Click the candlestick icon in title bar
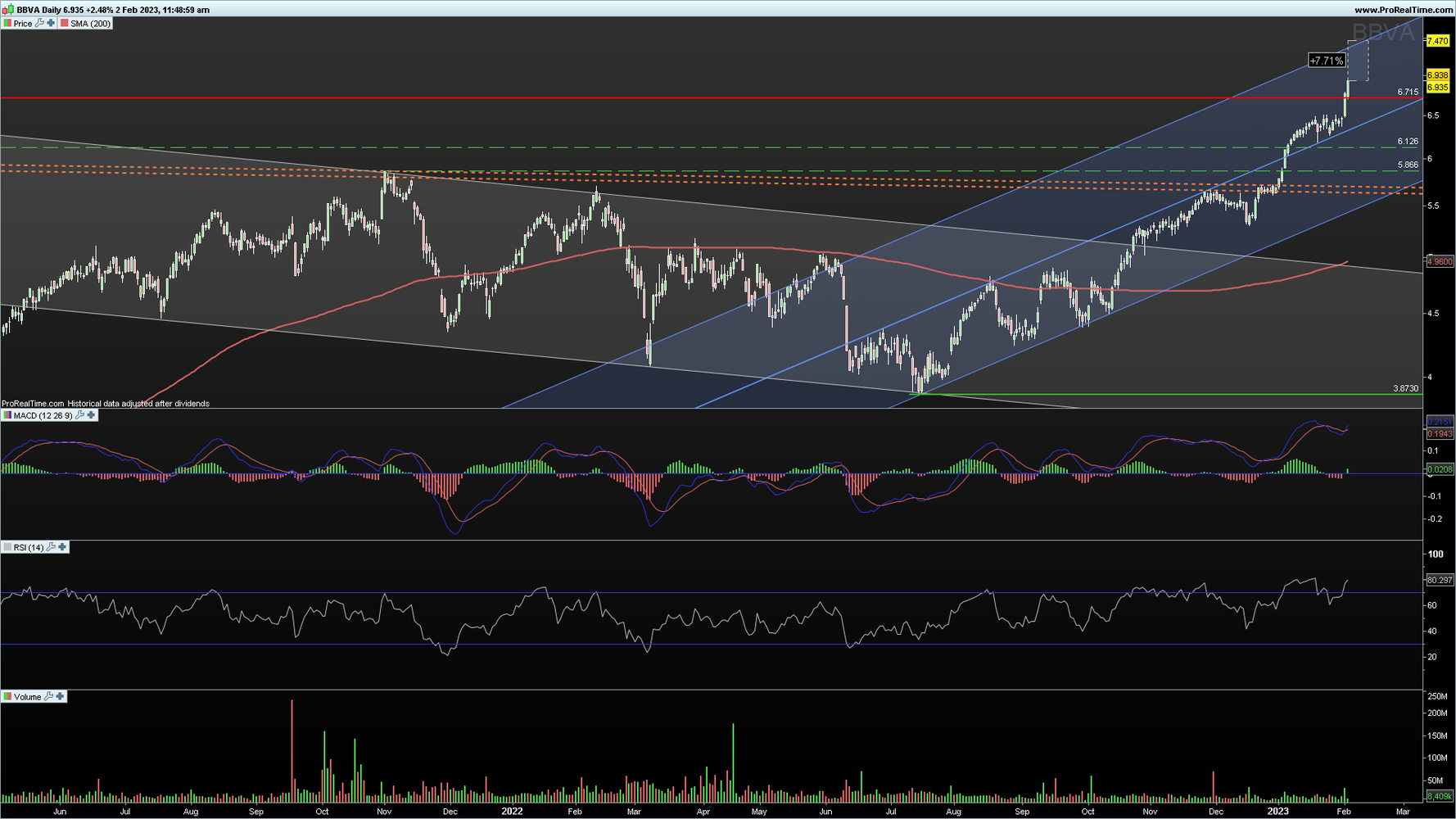This screenshot has height=819, width=1456. click(8, 9)
